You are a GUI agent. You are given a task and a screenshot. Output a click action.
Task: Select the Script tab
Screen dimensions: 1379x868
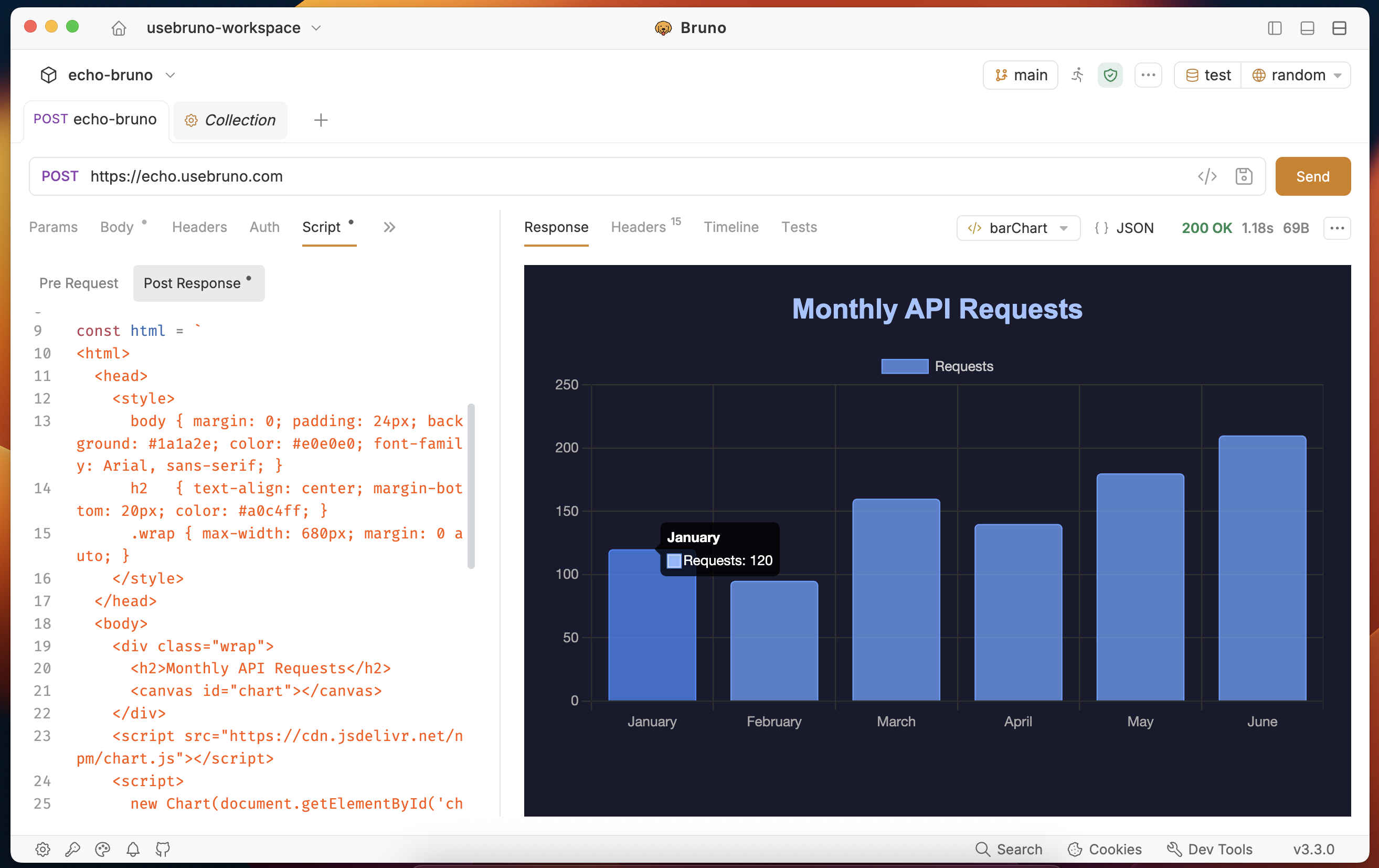coord(321,227)
